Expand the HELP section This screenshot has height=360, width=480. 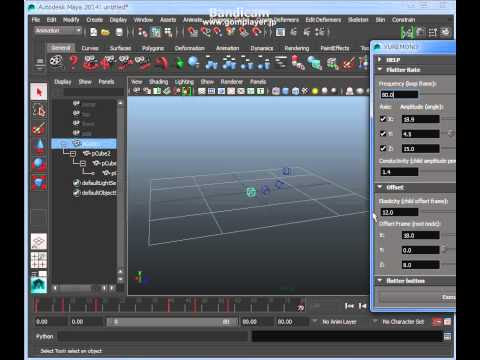(x=380, y=60)
